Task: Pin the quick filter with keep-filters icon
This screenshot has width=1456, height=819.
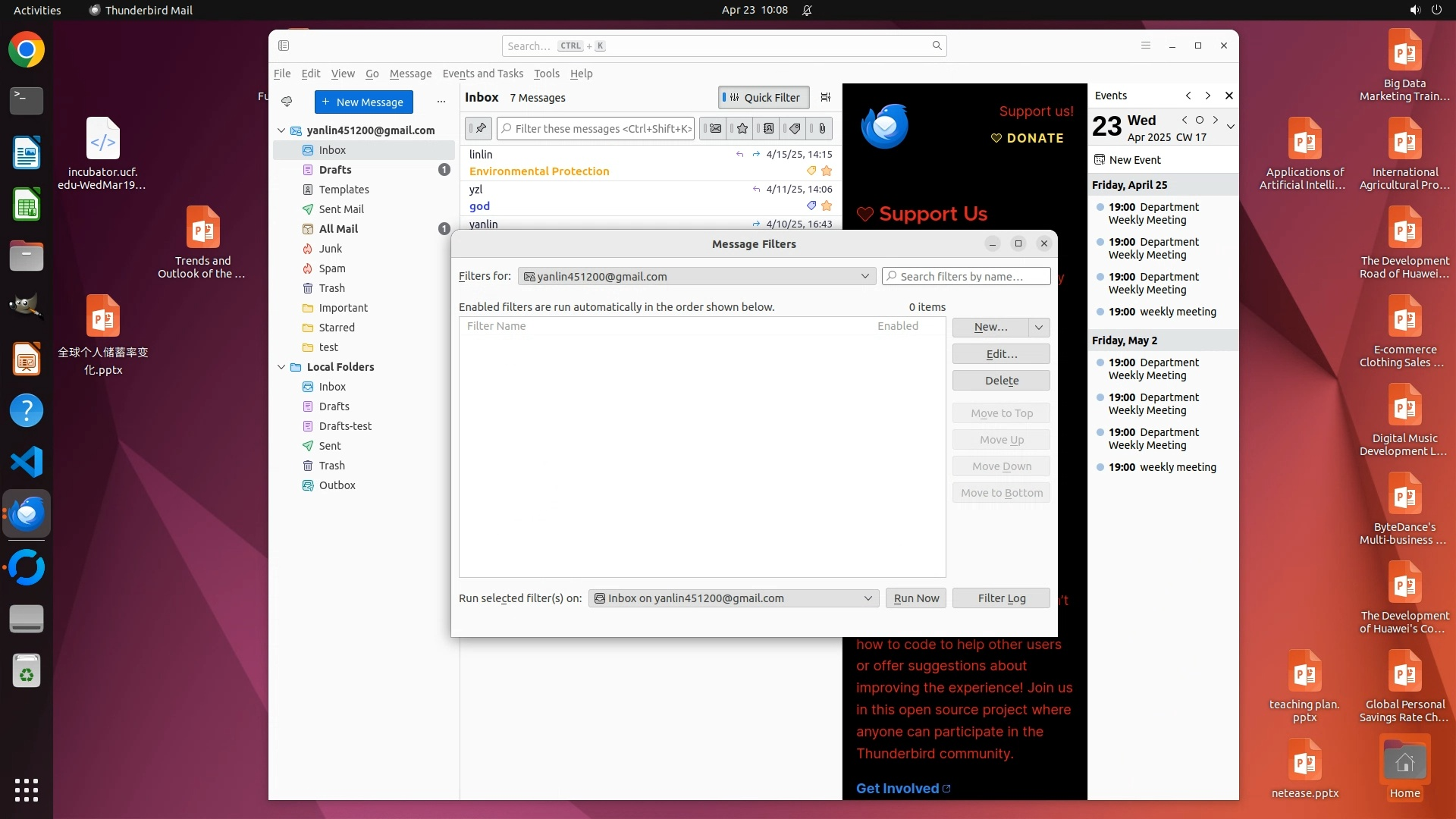Action: click(479, 128)
